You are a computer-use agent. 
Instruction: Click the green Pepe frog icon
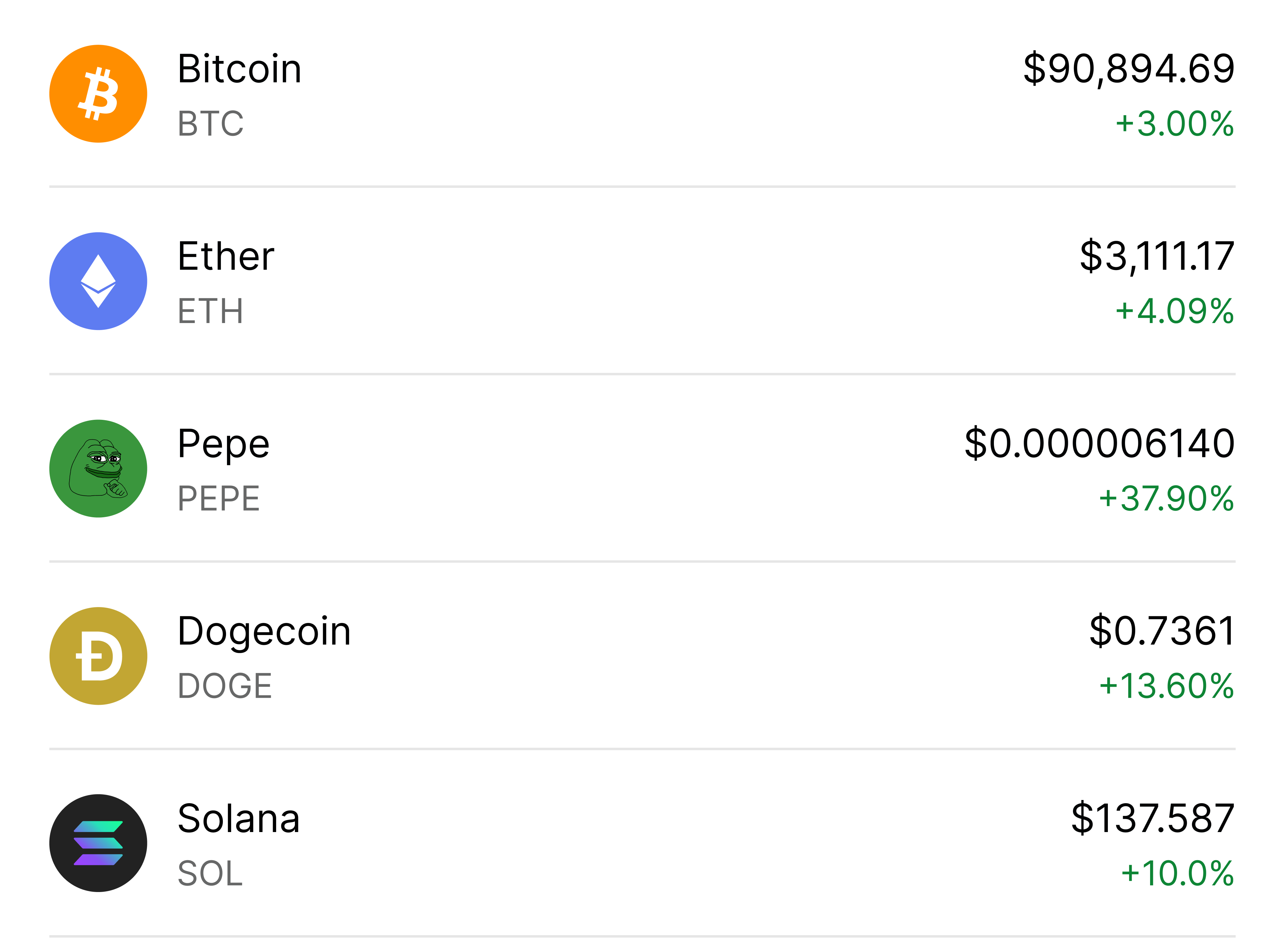point(98,468)
